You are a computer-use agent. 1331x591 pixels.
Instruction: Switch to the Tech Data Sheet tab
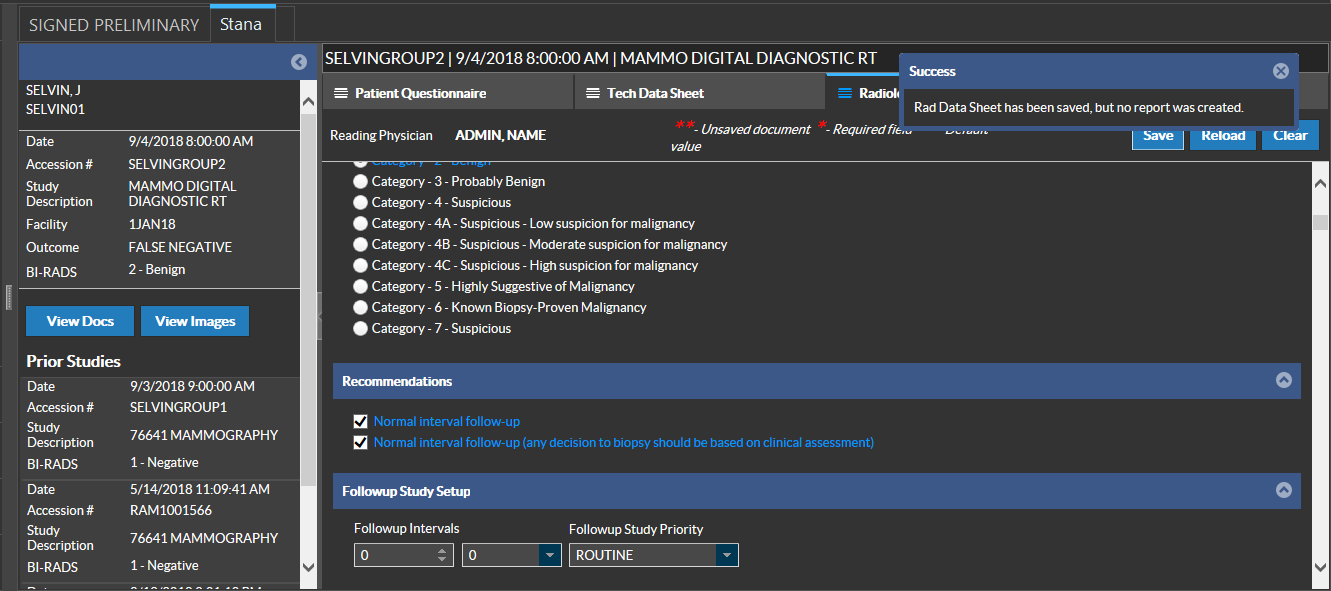[x=655, y=93]
